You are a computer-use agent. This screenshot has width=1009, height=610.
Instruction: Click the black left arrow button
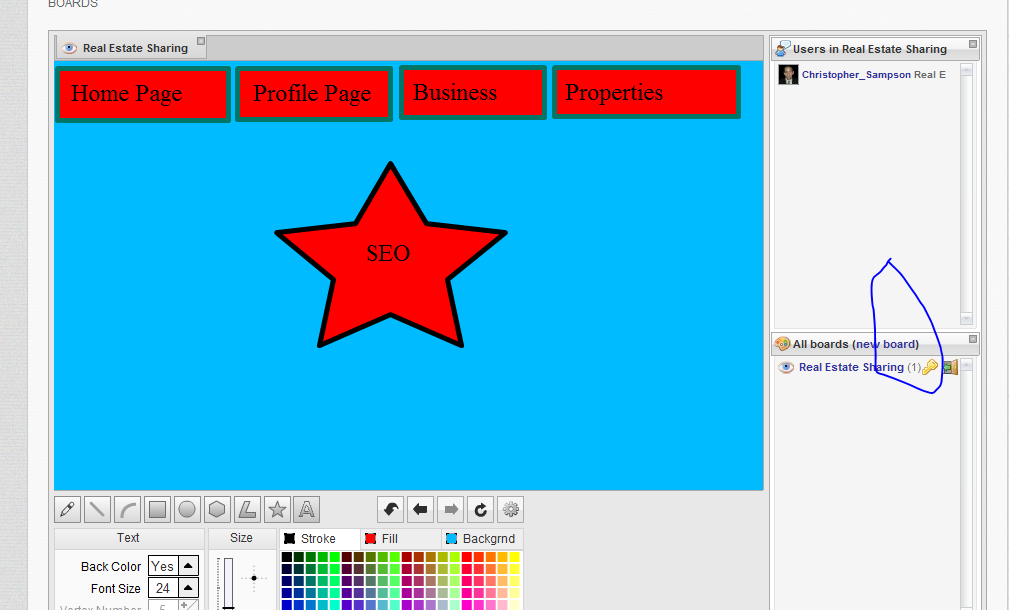pos(420,510)
